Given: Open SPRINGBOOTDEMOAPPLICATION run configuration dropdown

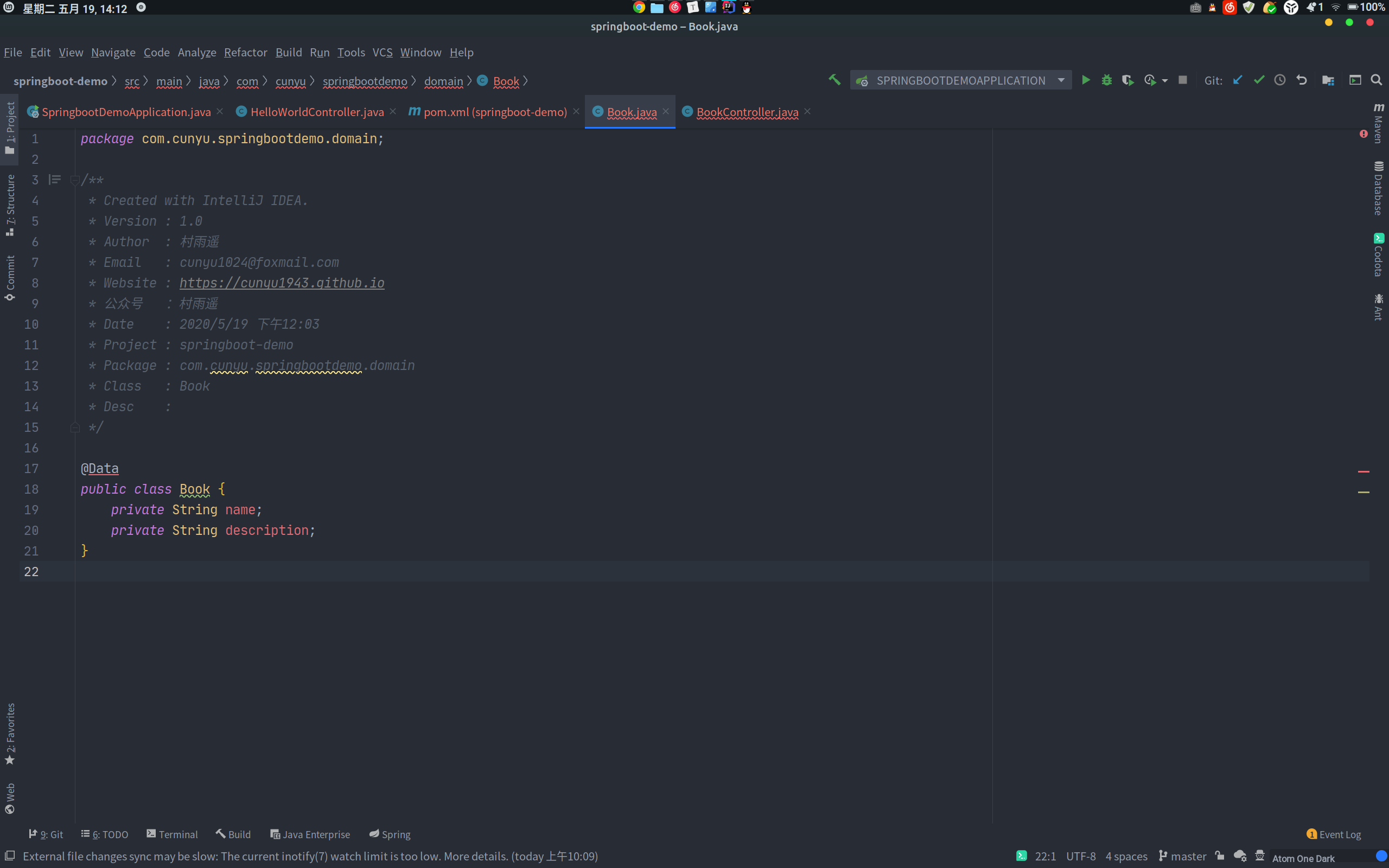Looking at the screenshot, I should [960, 80].
